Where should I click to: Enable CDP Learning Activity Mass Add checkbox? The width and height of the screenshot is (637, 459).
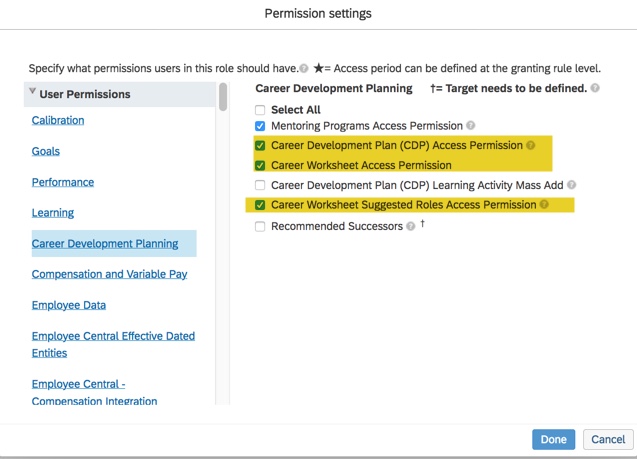click(260, 185)
